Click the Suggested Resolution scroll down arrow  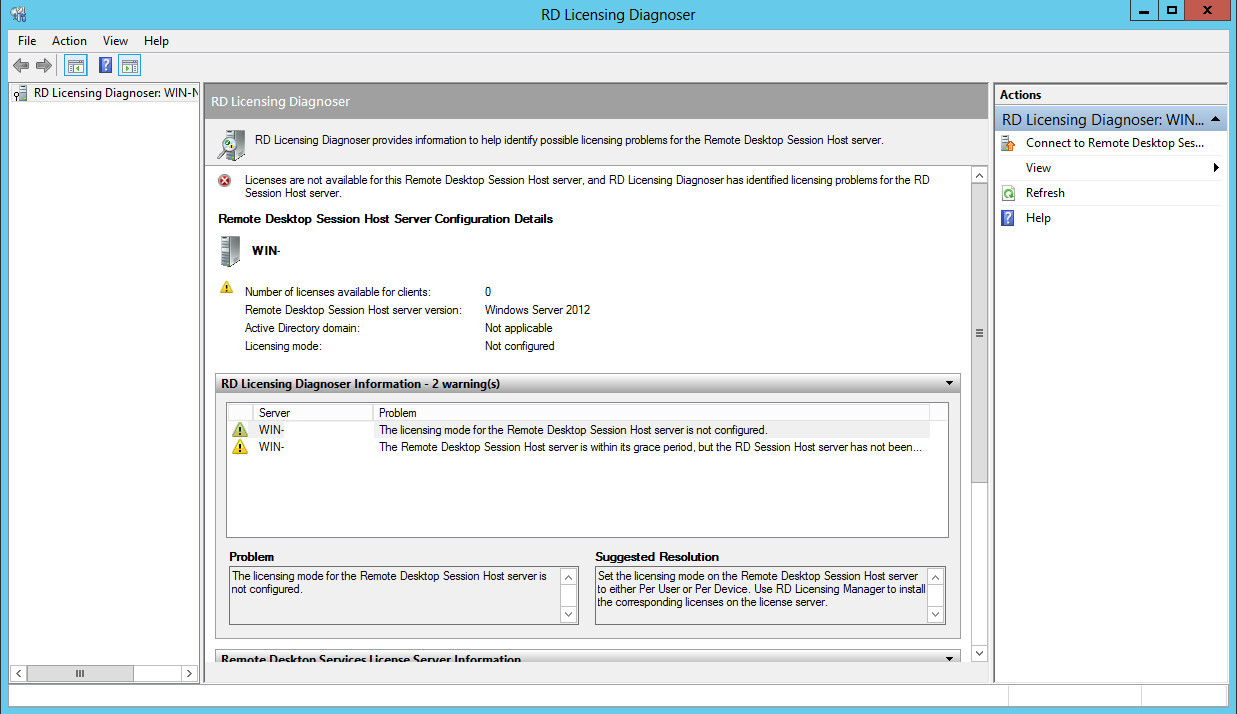[x=935, y=614]
